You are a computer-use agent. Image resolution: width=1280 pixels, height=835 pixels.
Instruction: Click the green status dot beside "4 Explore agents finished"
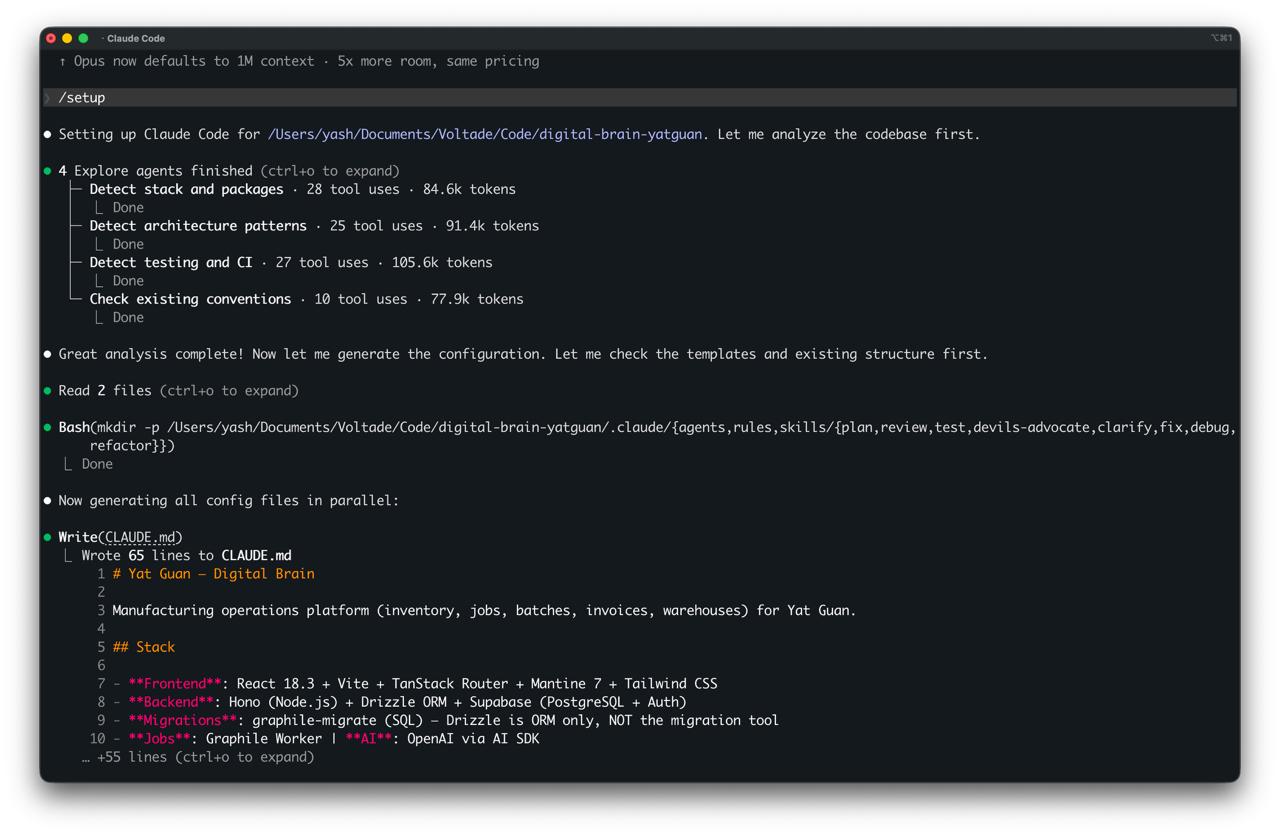[46, 171]
